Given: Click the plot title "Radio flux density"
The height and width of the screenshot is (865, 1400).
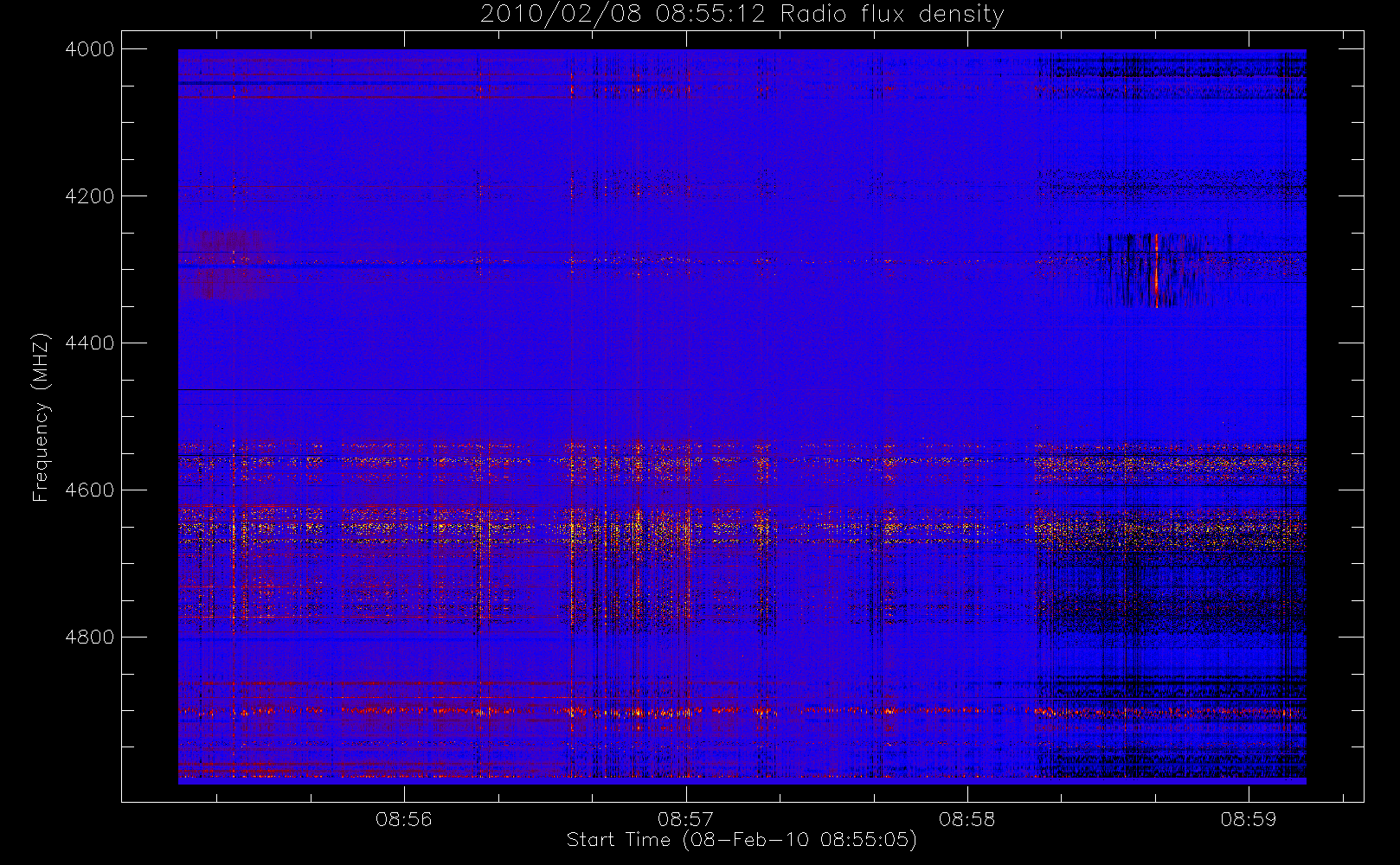Looking at the screenshot, I should 892,14.
